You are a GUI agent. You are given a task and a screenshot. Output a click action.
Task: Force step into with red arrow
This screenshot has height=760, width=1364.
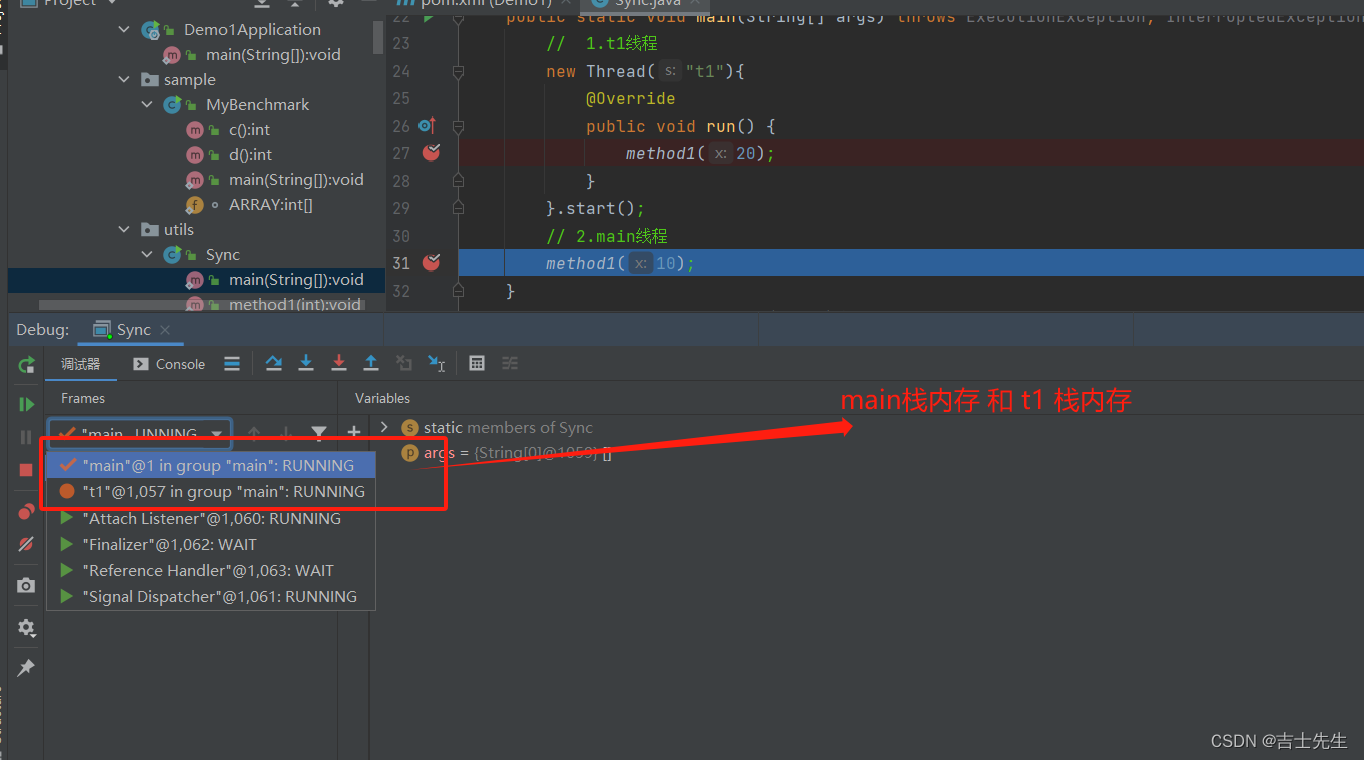click(x=339, y=364)
